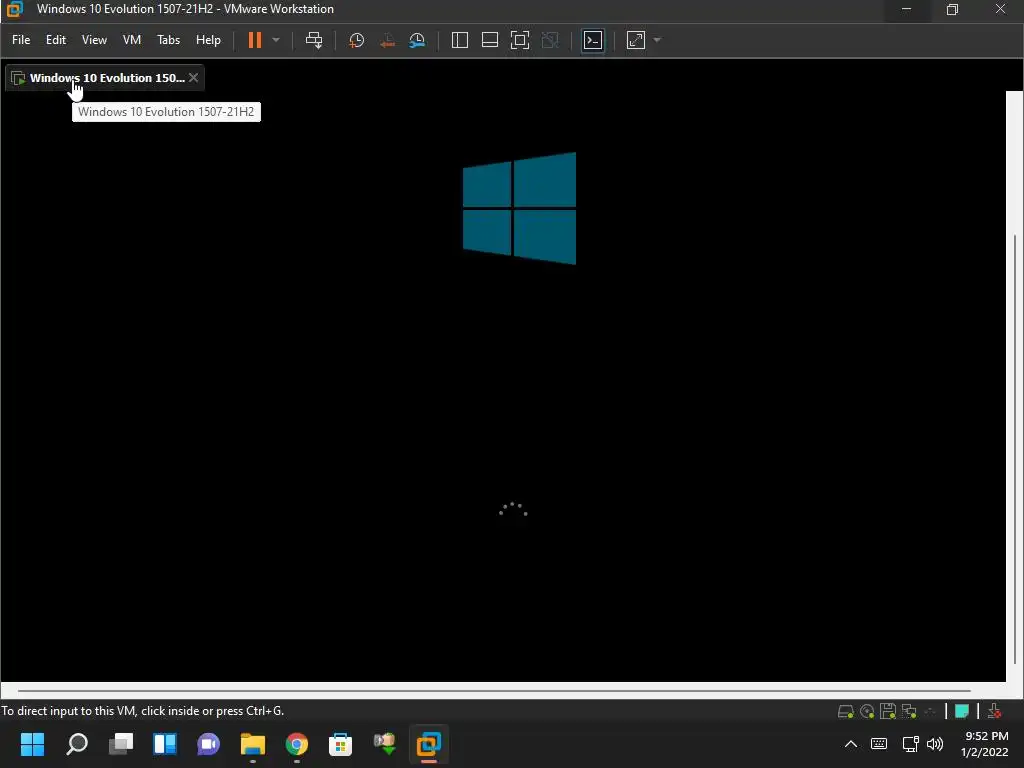Click the floppy drive status icon
Viewport: 1024px width, 768px height.
coord(888,711)
